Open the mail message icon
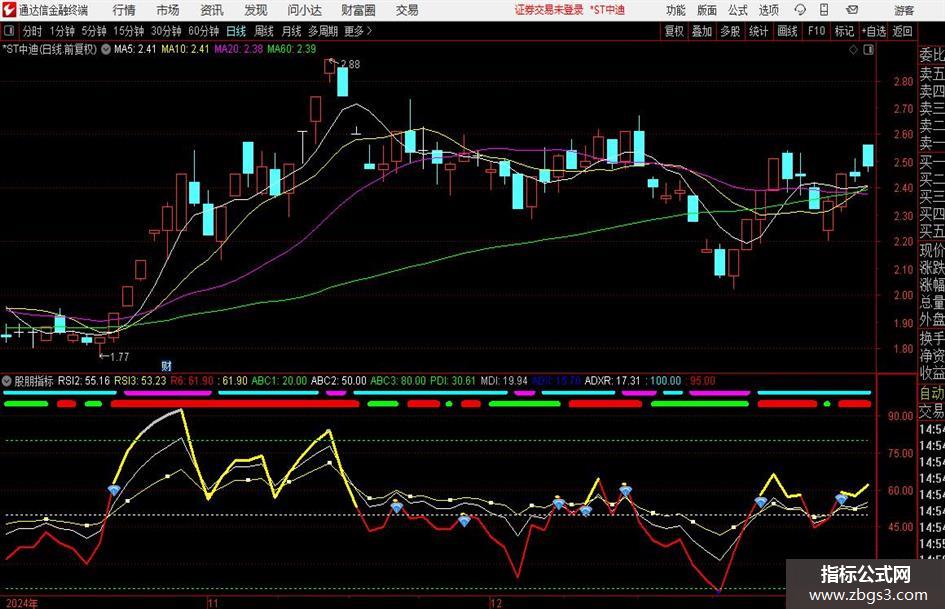Viewport: 945px width, 609px height. (x=852, y=10)
